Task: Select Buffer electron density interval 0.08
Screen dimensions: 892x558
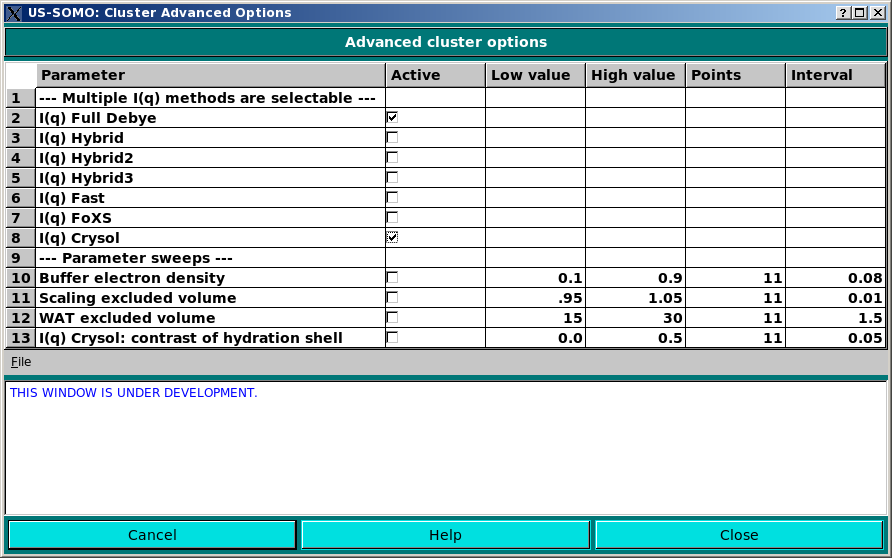Action: (x=836, y=278)
